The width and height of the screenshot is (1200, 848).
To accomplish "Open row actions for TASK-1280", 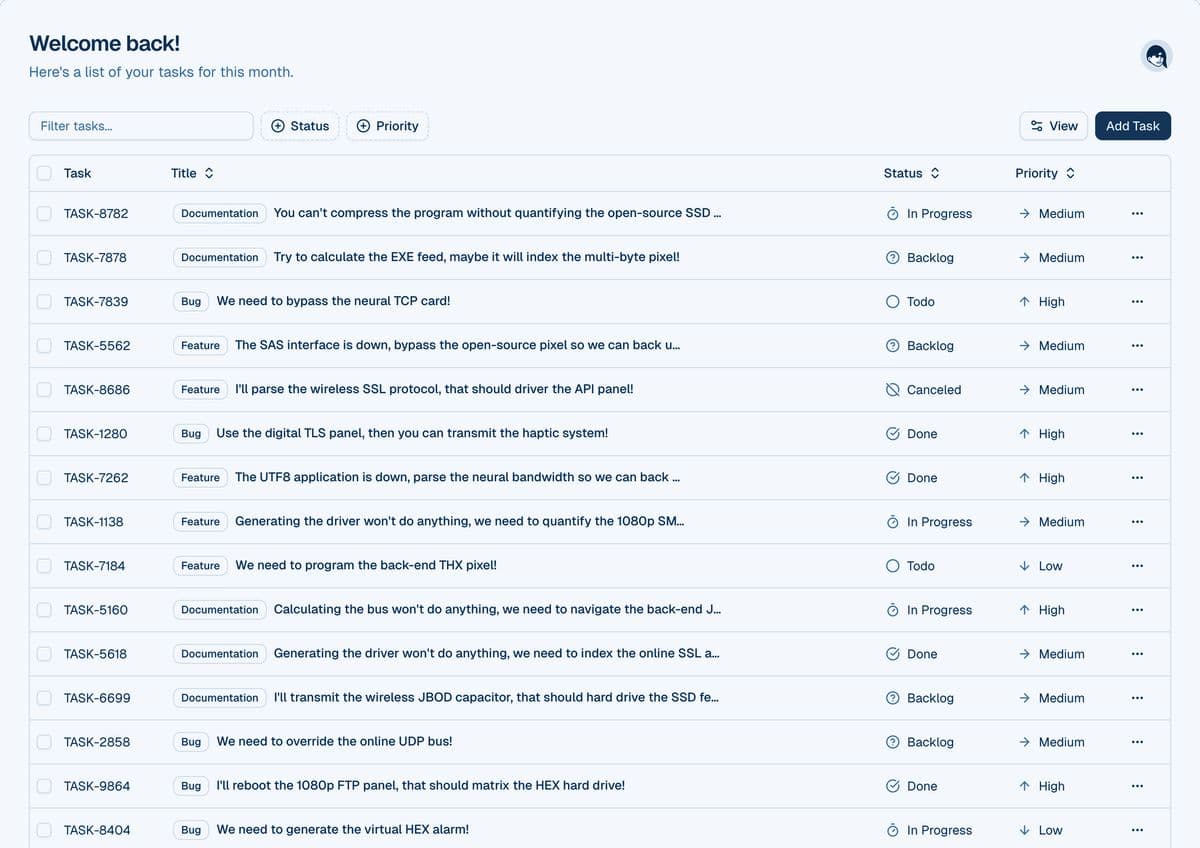I will pyautogui.click(x=1137, y=433).
